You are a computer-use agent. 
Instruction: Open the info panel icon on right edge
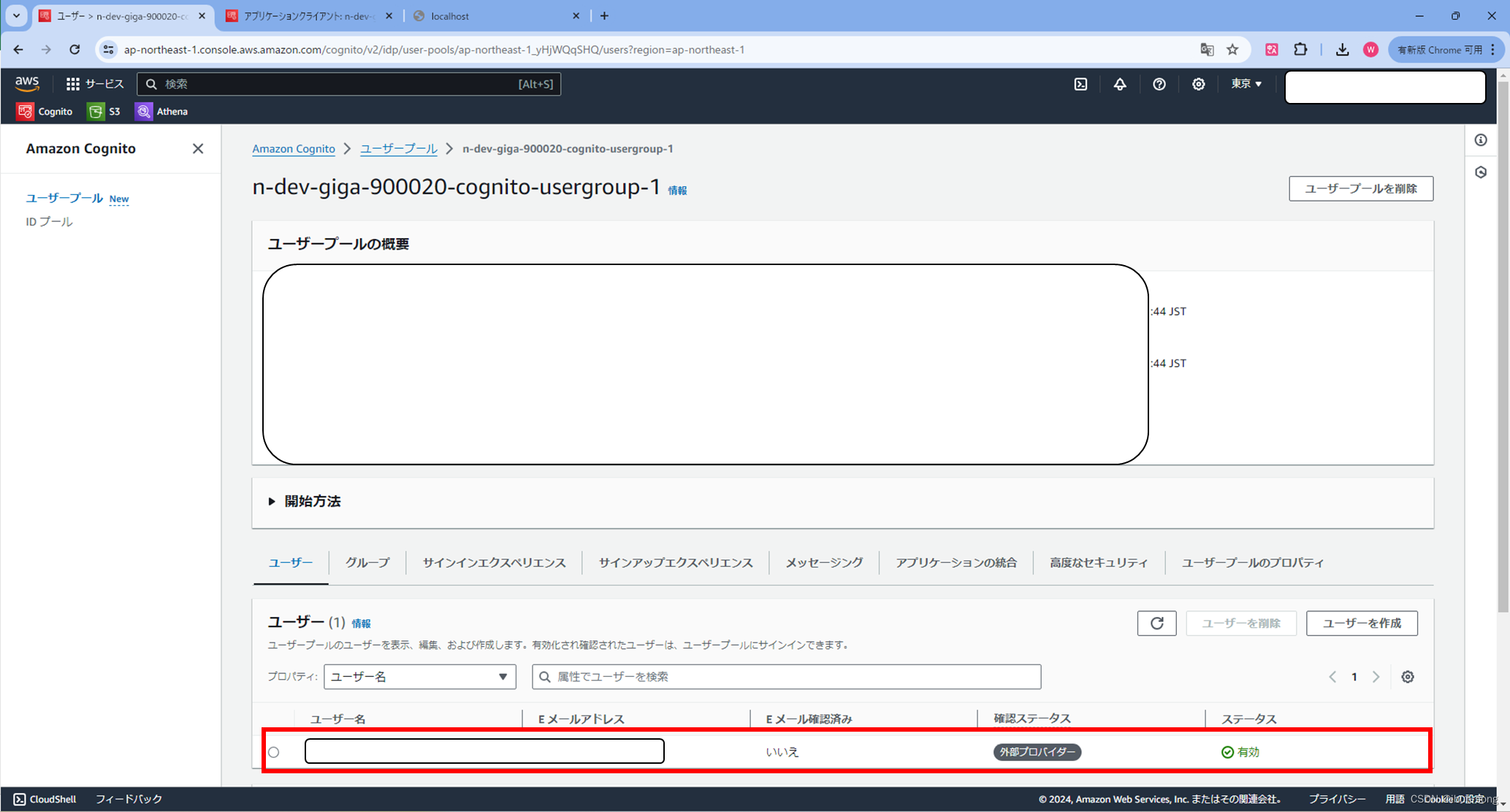coord(1481,139)
